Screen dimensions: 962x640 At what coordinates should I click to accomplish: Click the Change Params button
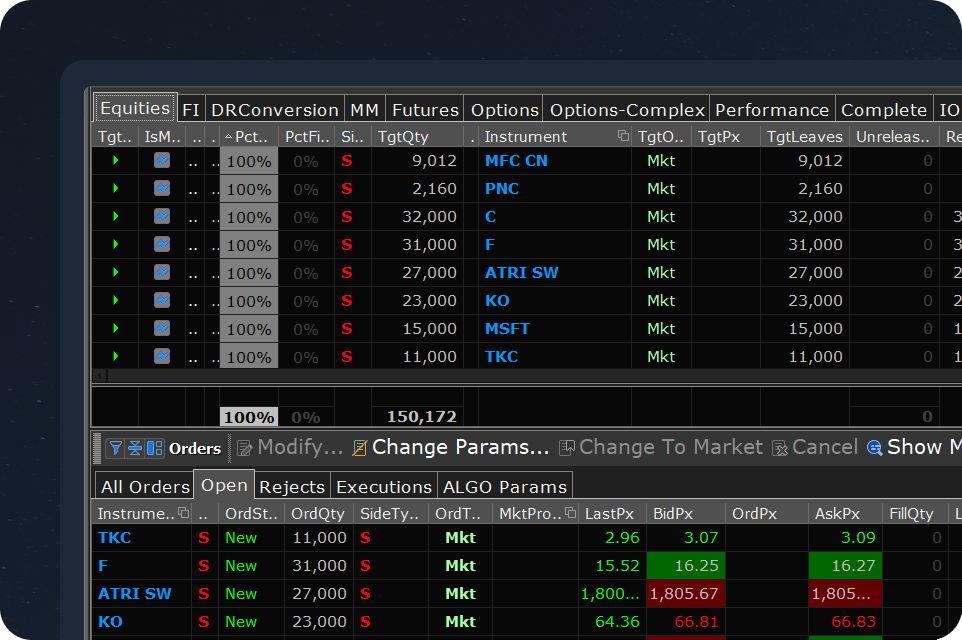pyautogui.click(x=450, y=448)
